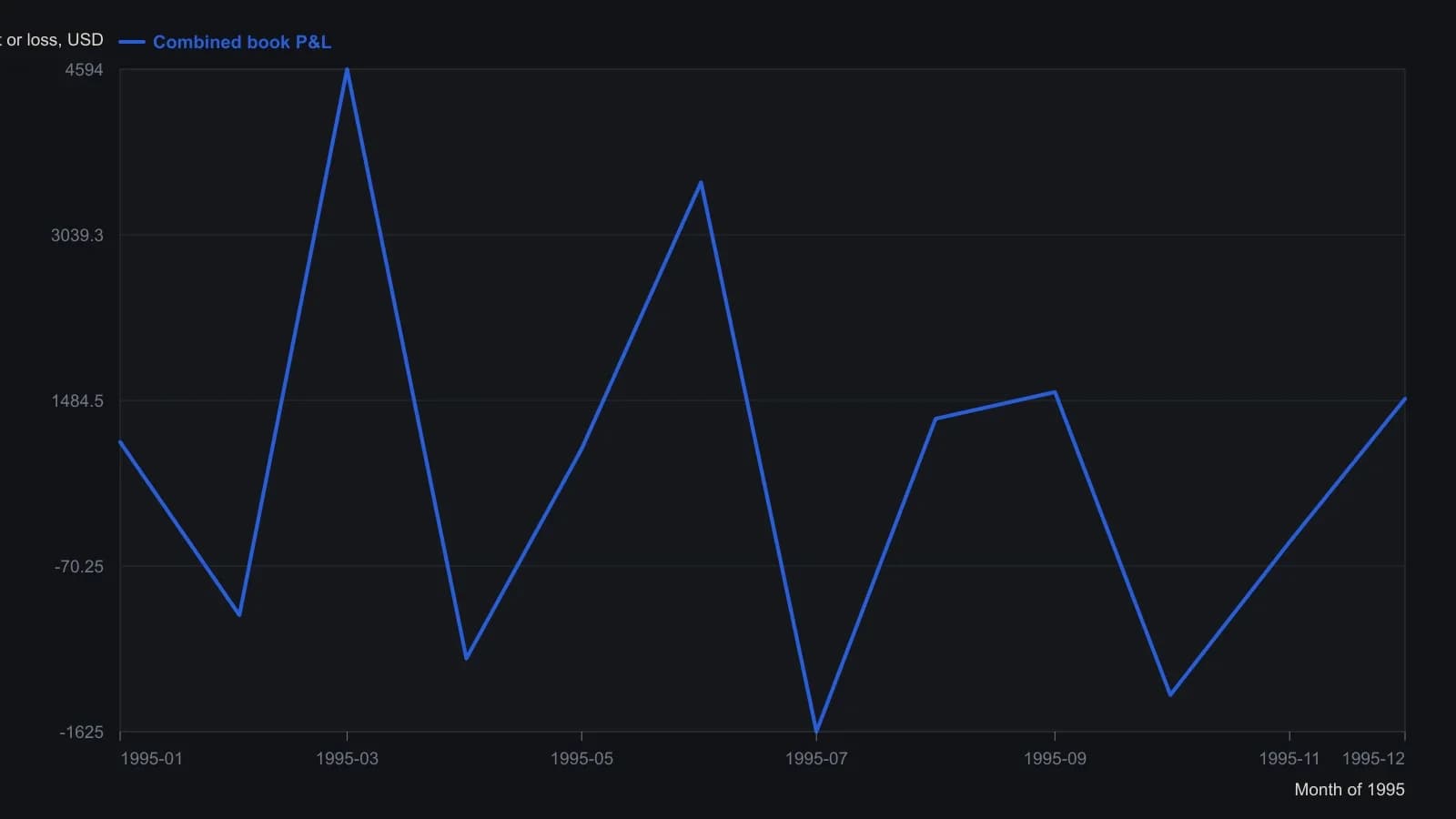Click the line peak at 1995-03
The image size is (1456, 819).
pos(347,69)
